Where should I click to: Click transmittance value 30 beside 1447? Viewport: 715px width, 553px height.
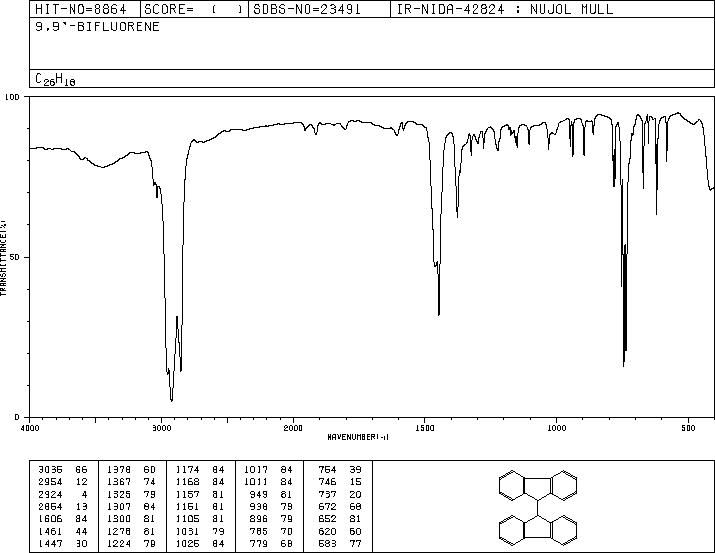pyautogui.click(x=82, y=543)
